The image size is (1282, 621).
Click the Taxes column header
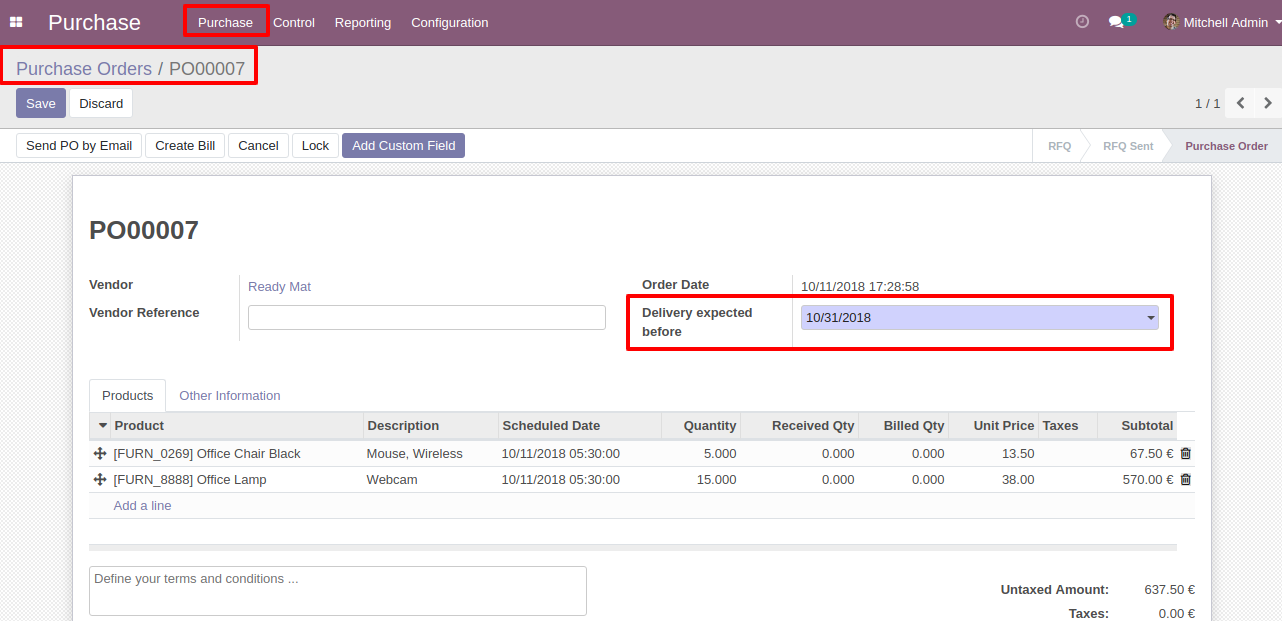pos(1068,426)
